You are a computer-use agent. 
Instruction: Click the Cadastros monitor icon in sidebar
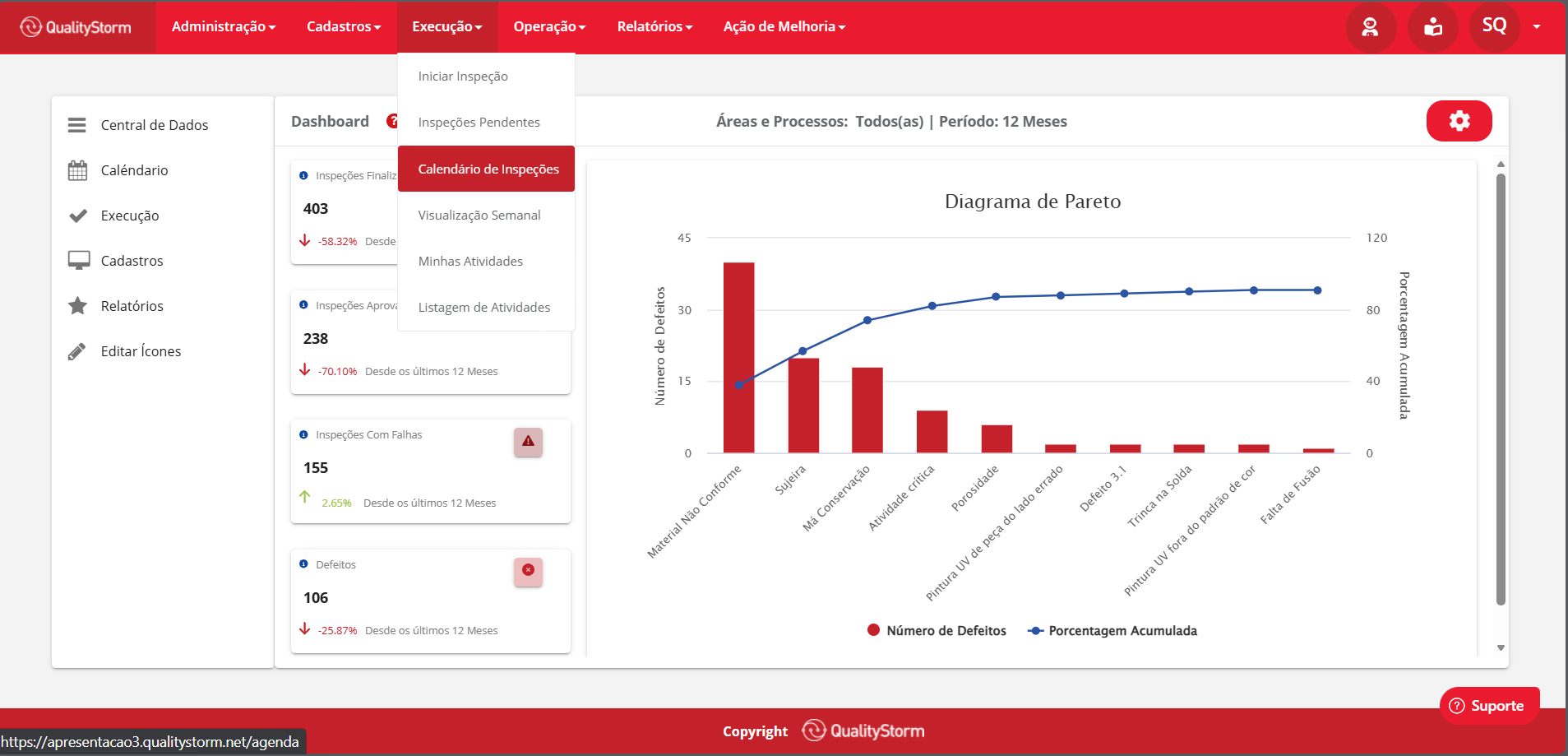79,261
